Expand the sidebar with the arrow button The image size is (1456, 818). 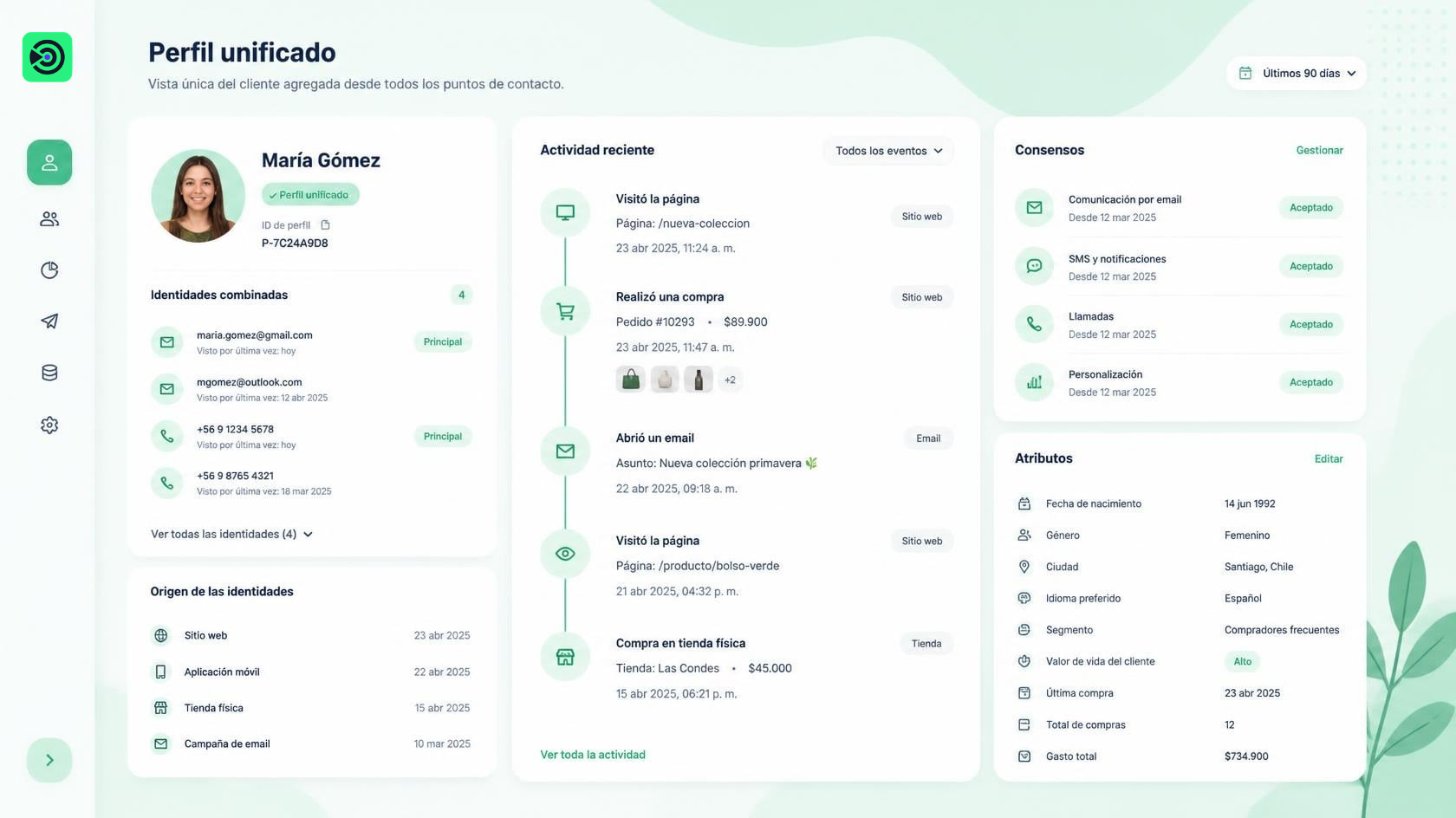(49, 760)
